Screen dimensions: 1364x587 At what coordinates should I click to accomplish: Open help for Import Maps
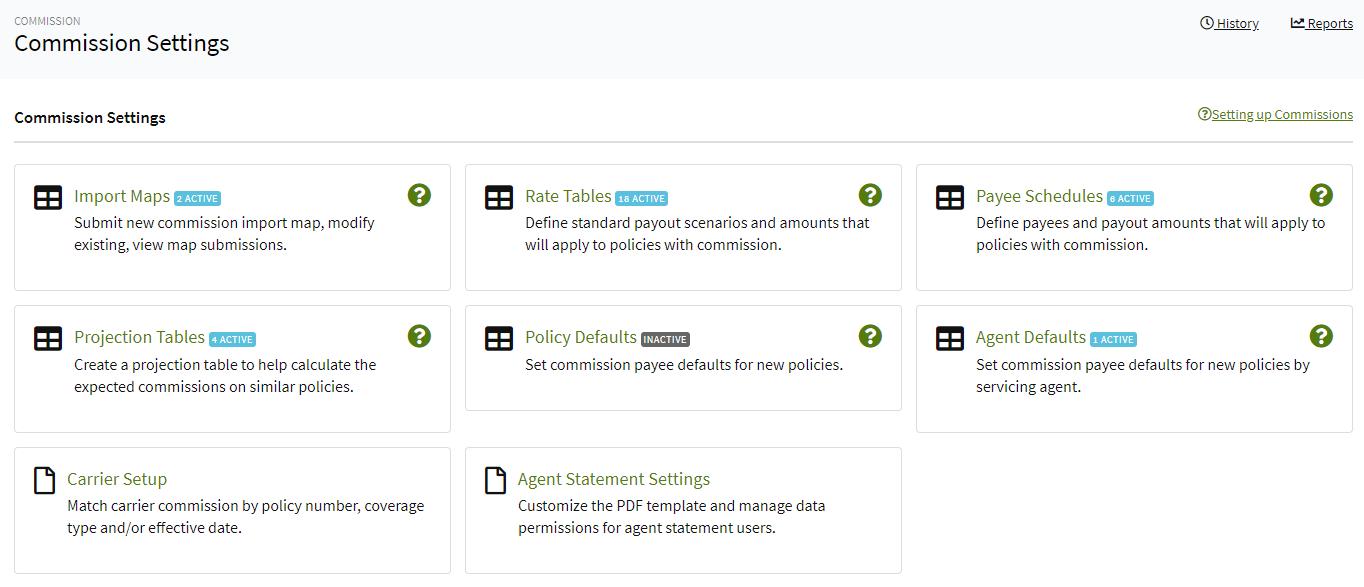pos(419,195)
